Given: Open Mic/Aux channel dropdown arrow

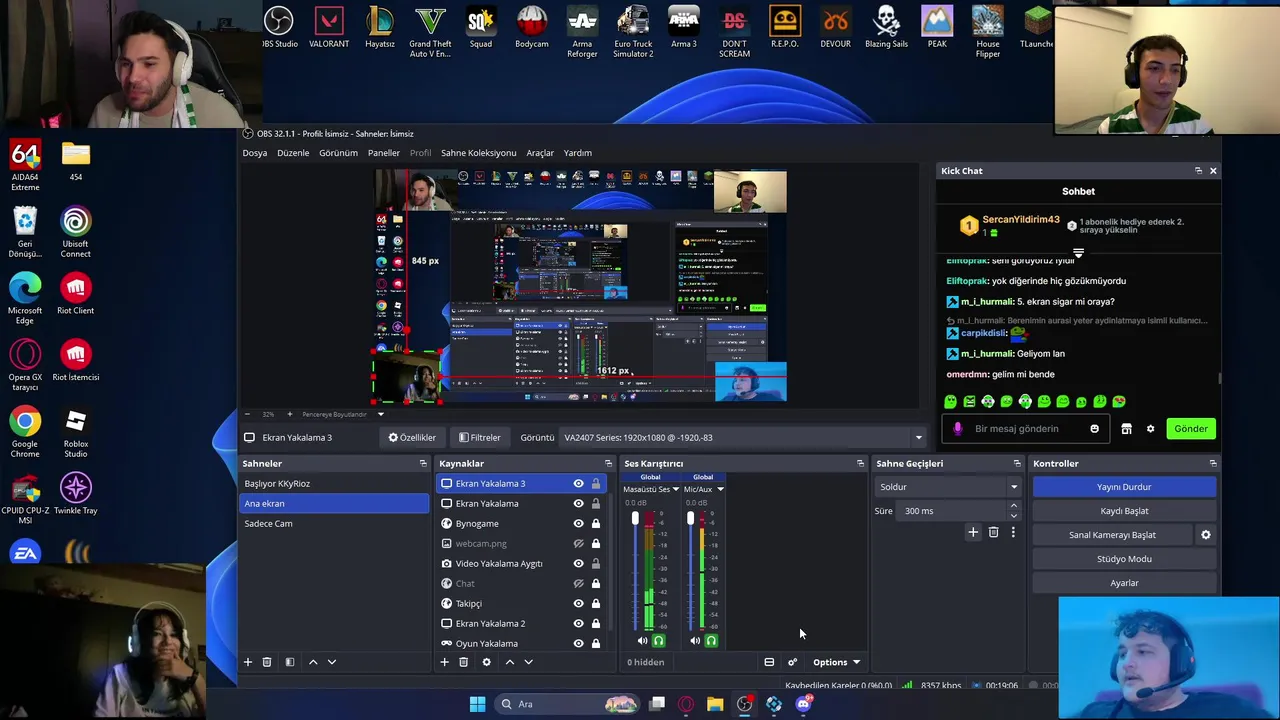Looking at the screenshot, I should coord(720,490).
